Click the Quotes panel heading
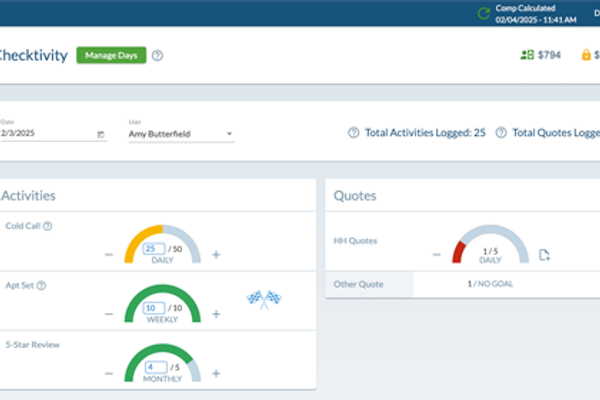600x400 pixels. pos(355,196)
